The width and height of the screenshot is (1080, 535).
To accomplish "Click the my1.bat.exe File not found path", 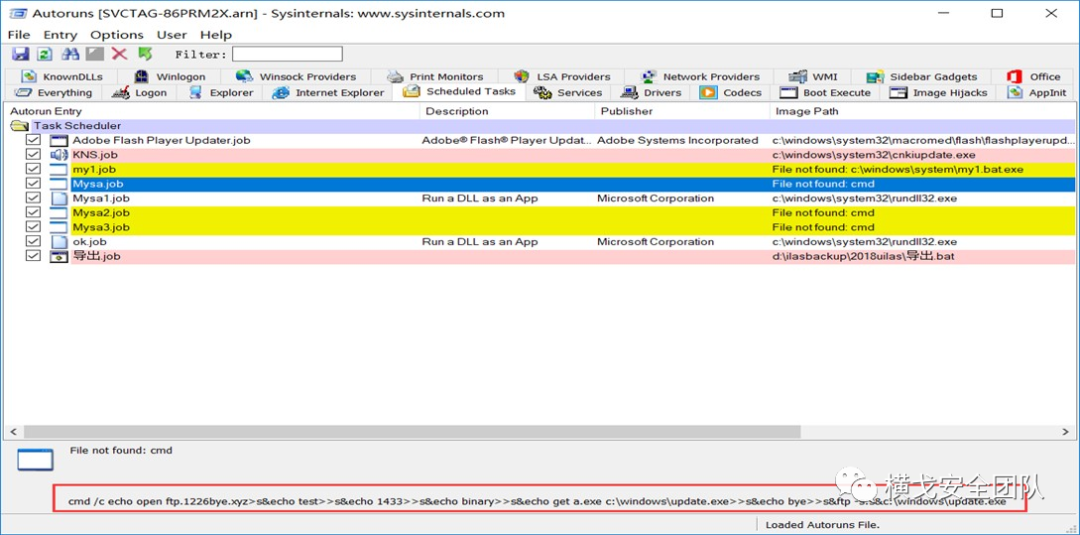I will (x=897, y=169).
